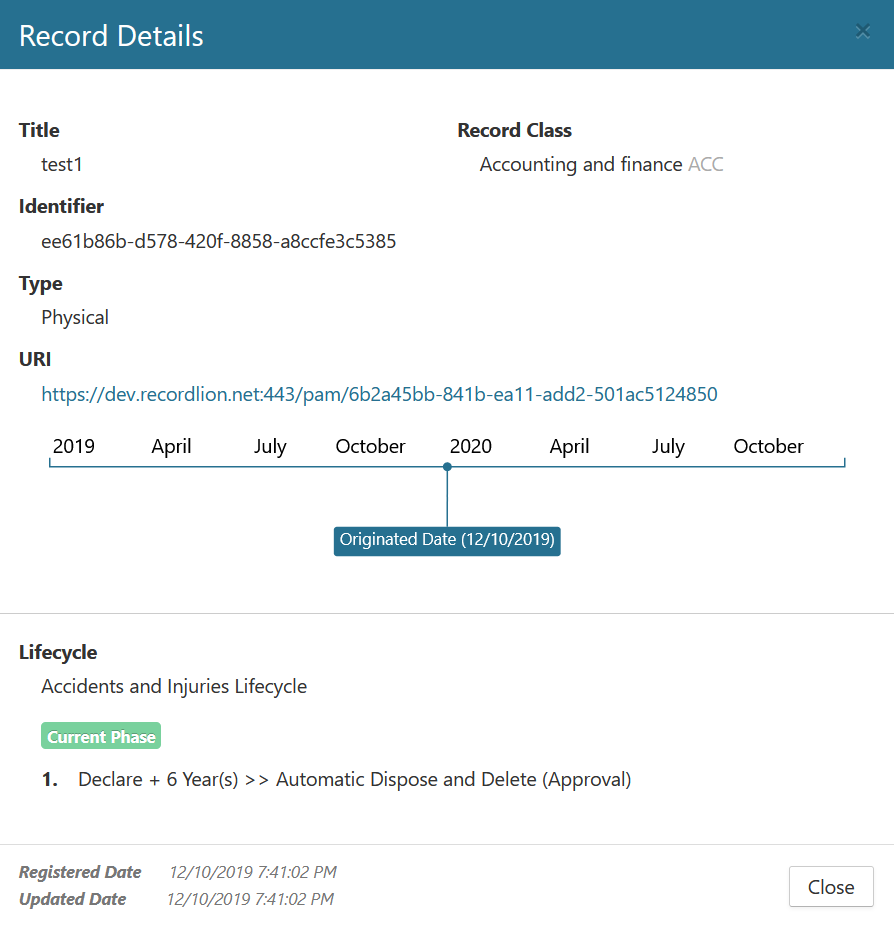Select the 2020 year label on timeline
The image size is (894, 925).
tap(471, 446)
